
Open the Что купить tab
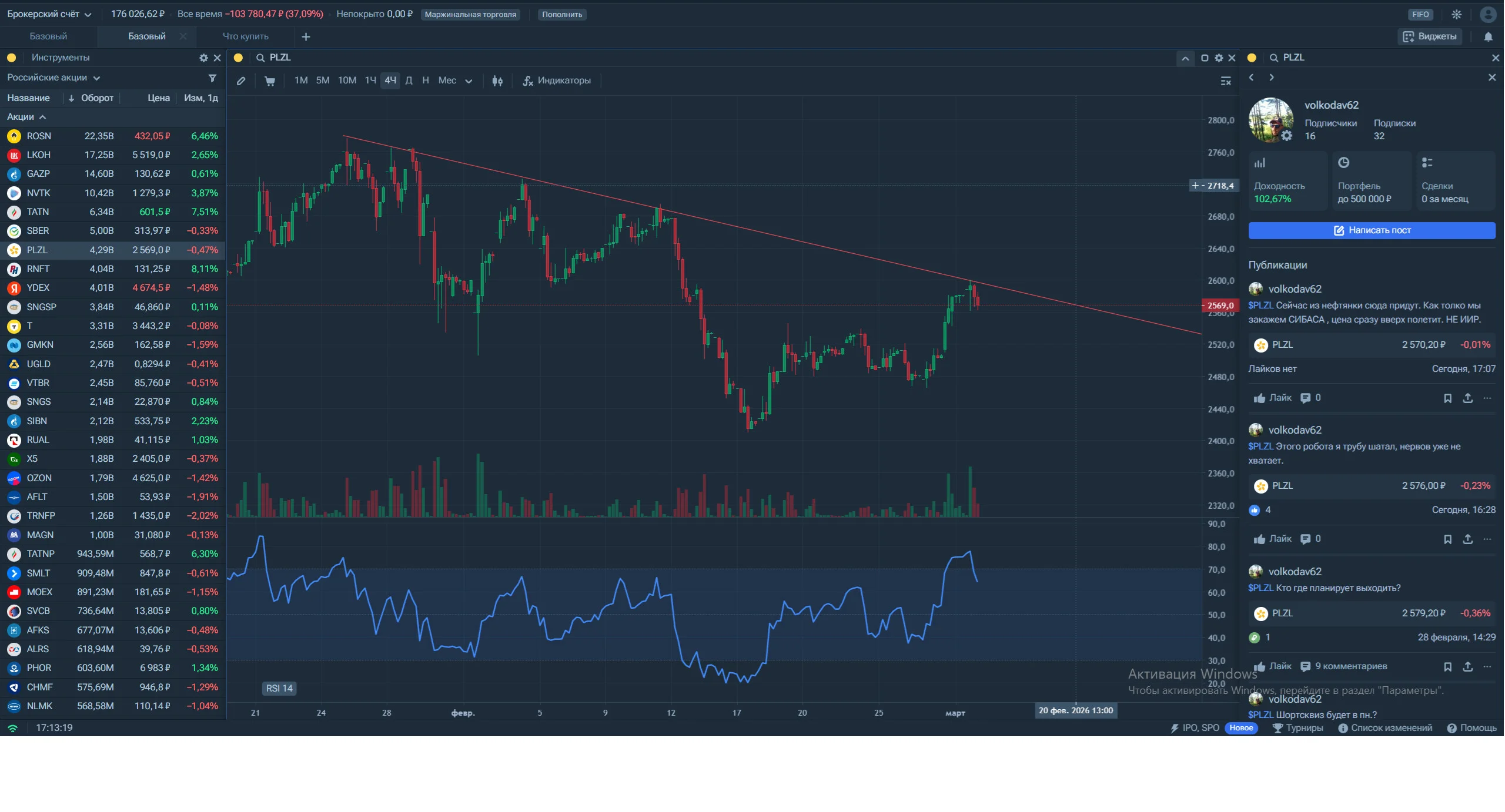245,36
